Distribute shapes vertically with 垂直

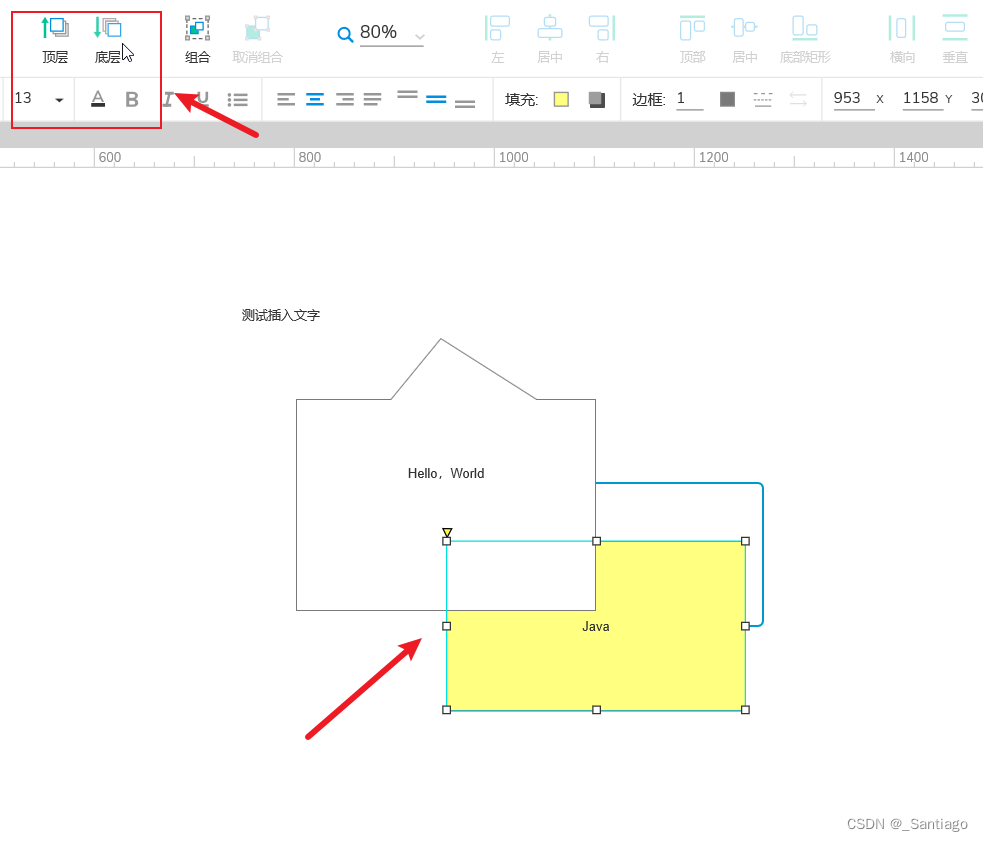[955, 40]
